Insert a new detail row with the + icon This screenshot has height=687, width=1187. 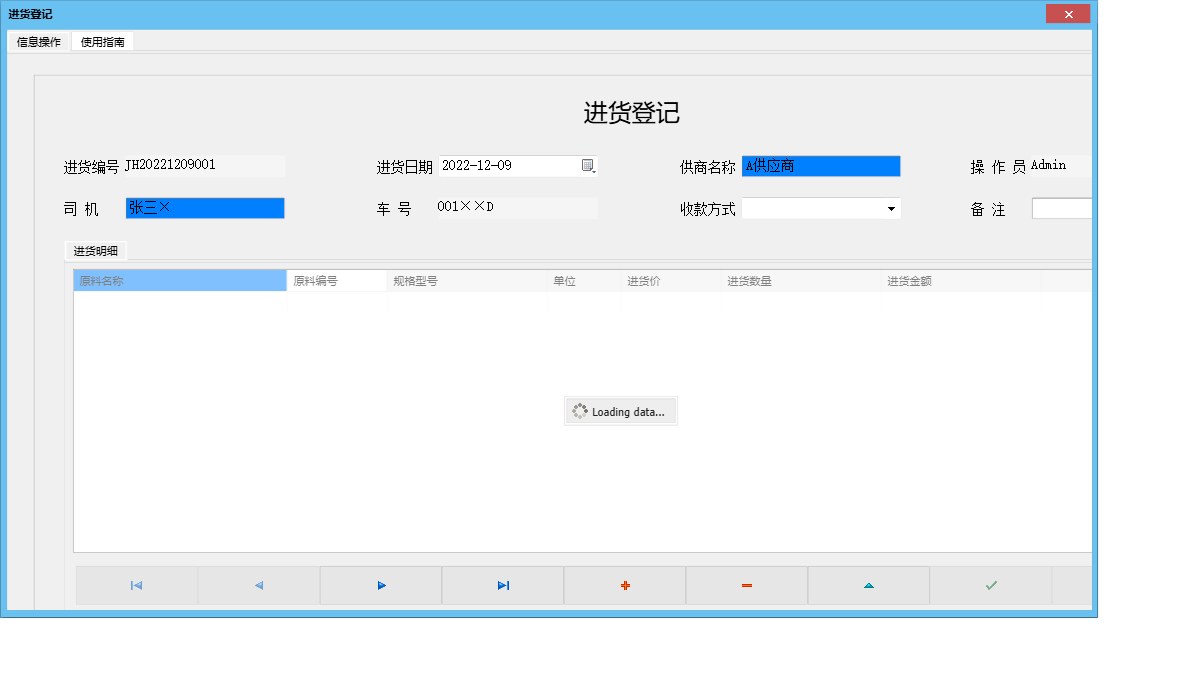tap(624, 585)
